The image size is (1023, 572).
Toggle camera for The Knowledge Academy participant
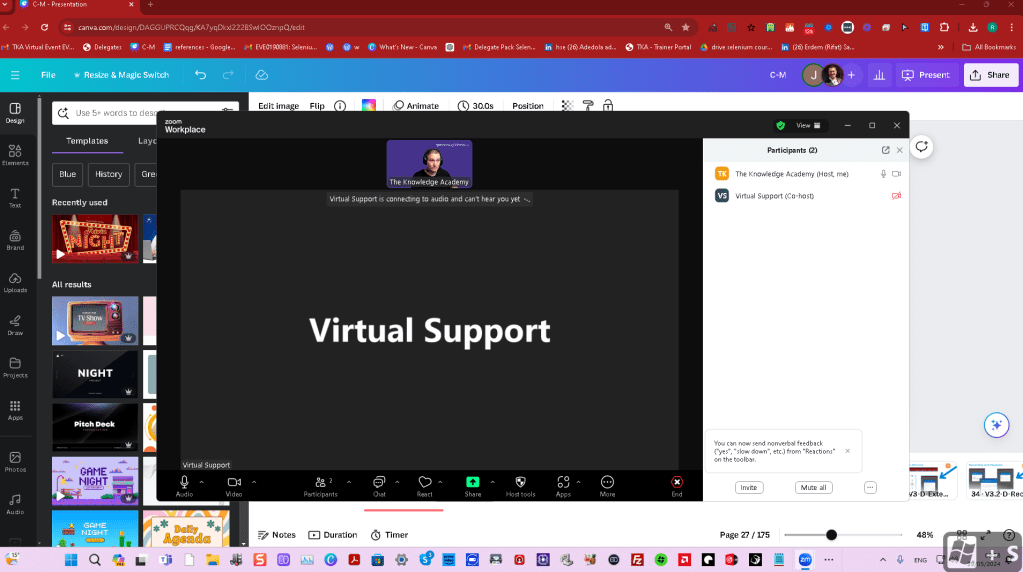click(896, 174)
